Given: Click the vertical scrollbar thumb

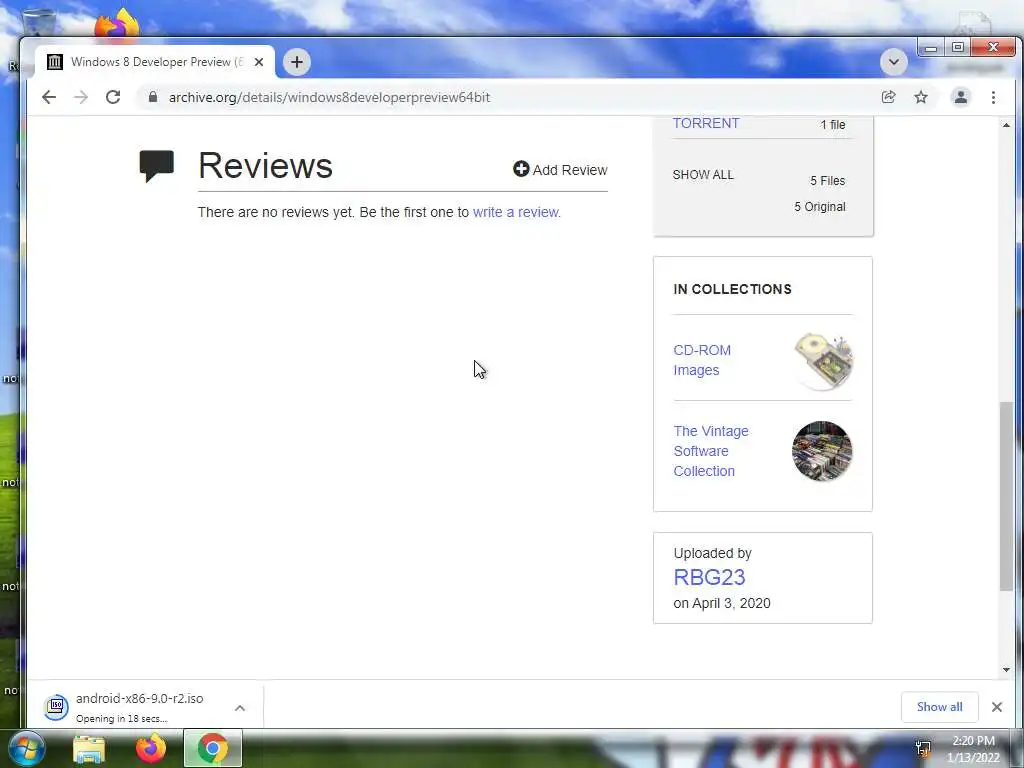Looking at the screenshot, I should (1006, 496).
